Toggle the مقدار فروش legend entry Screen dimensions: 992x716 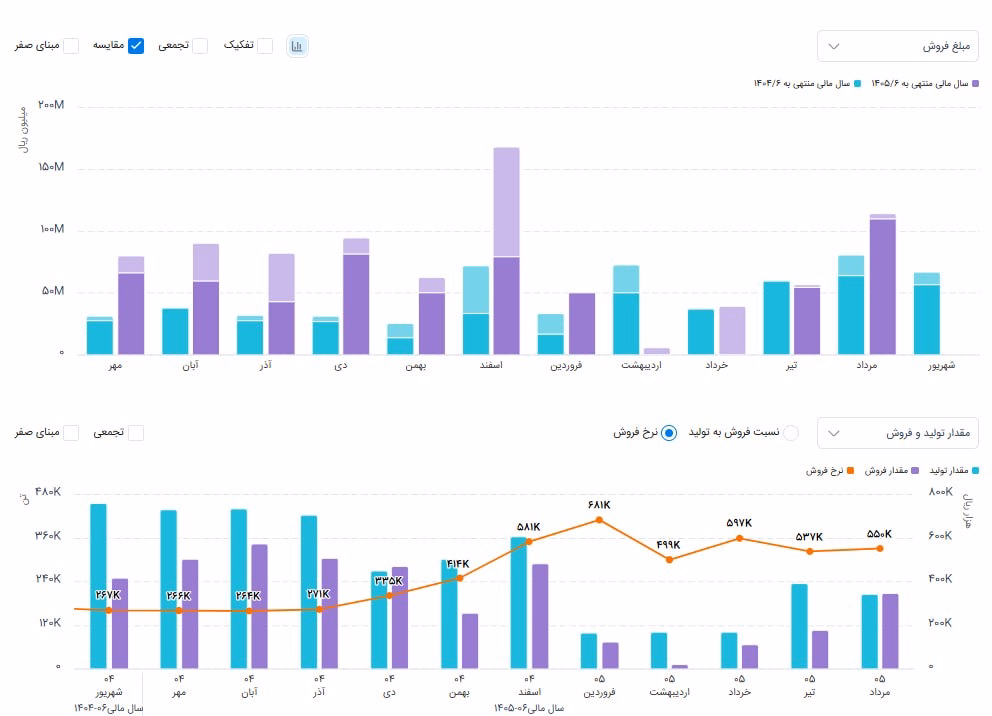[x=891, y=471]
